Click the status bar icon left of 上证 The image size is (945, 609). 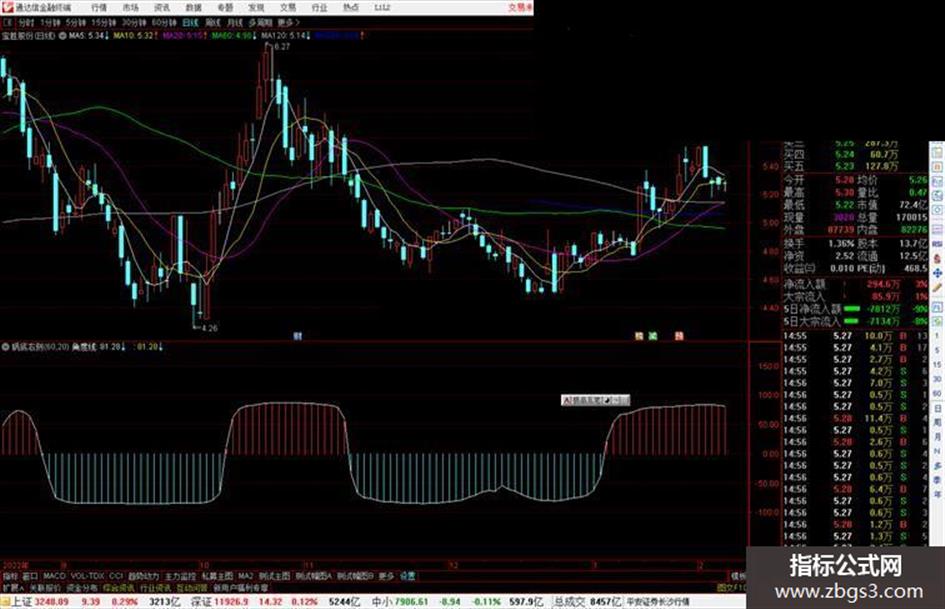tap(5, 602)
